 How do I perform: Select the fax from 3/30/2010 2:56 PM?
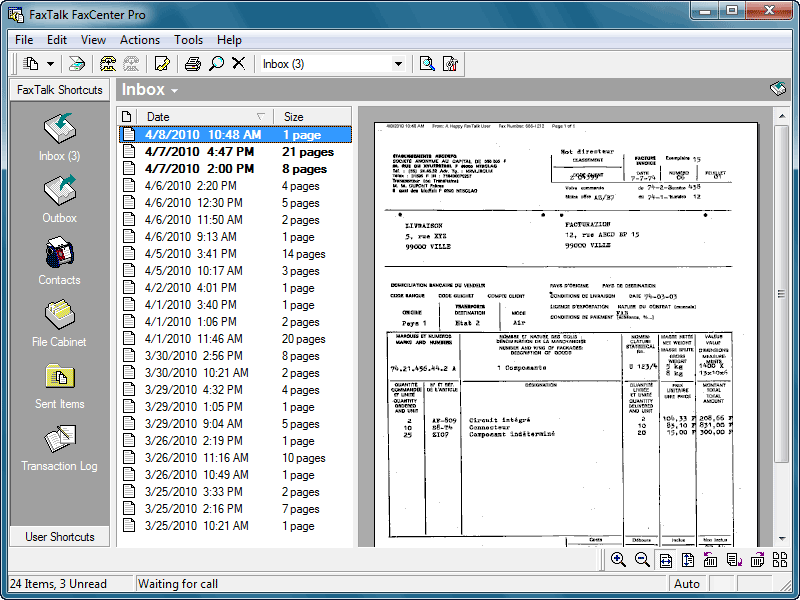click(235, 356)
